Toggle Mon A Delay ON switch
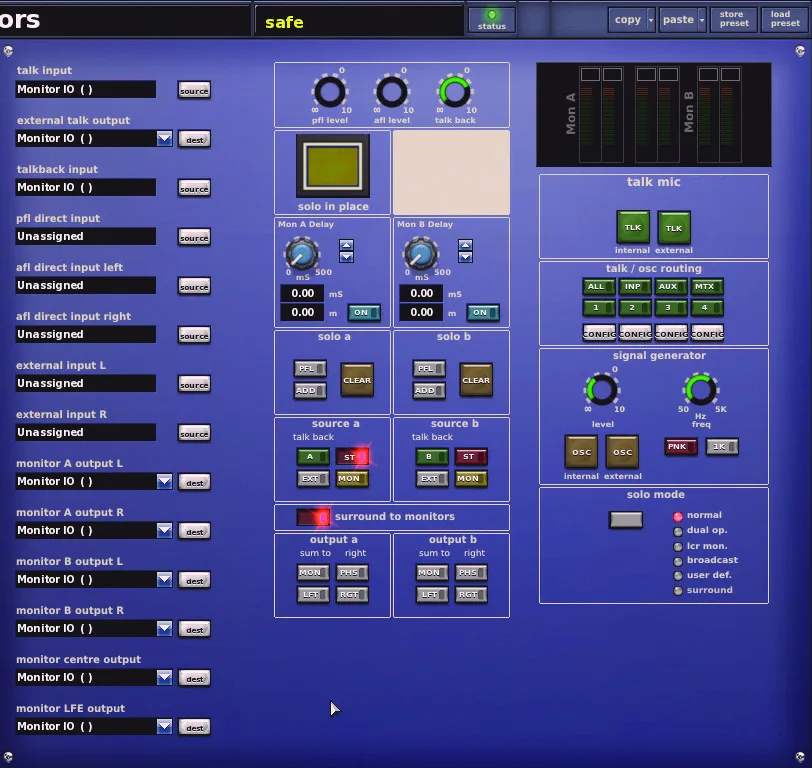 coord(365,312)
